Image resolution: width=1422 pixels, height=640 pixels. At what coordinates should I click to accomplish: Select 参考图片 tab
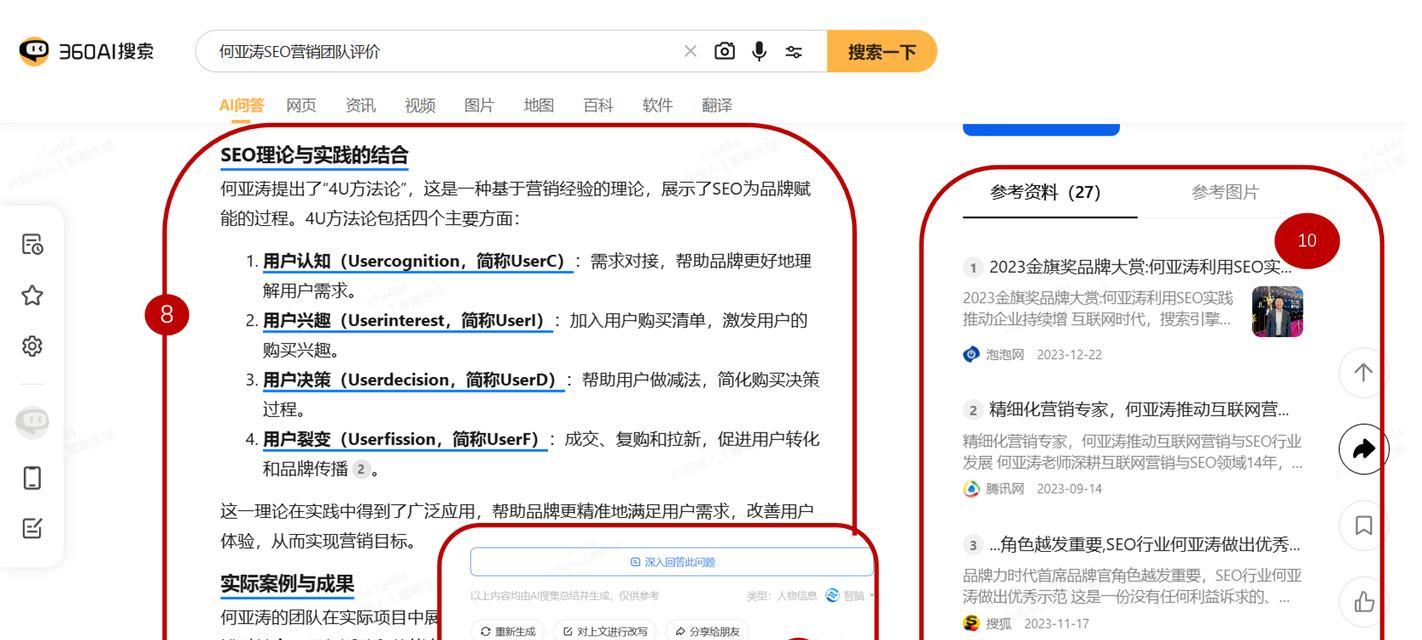click(x=1225, y=192)
